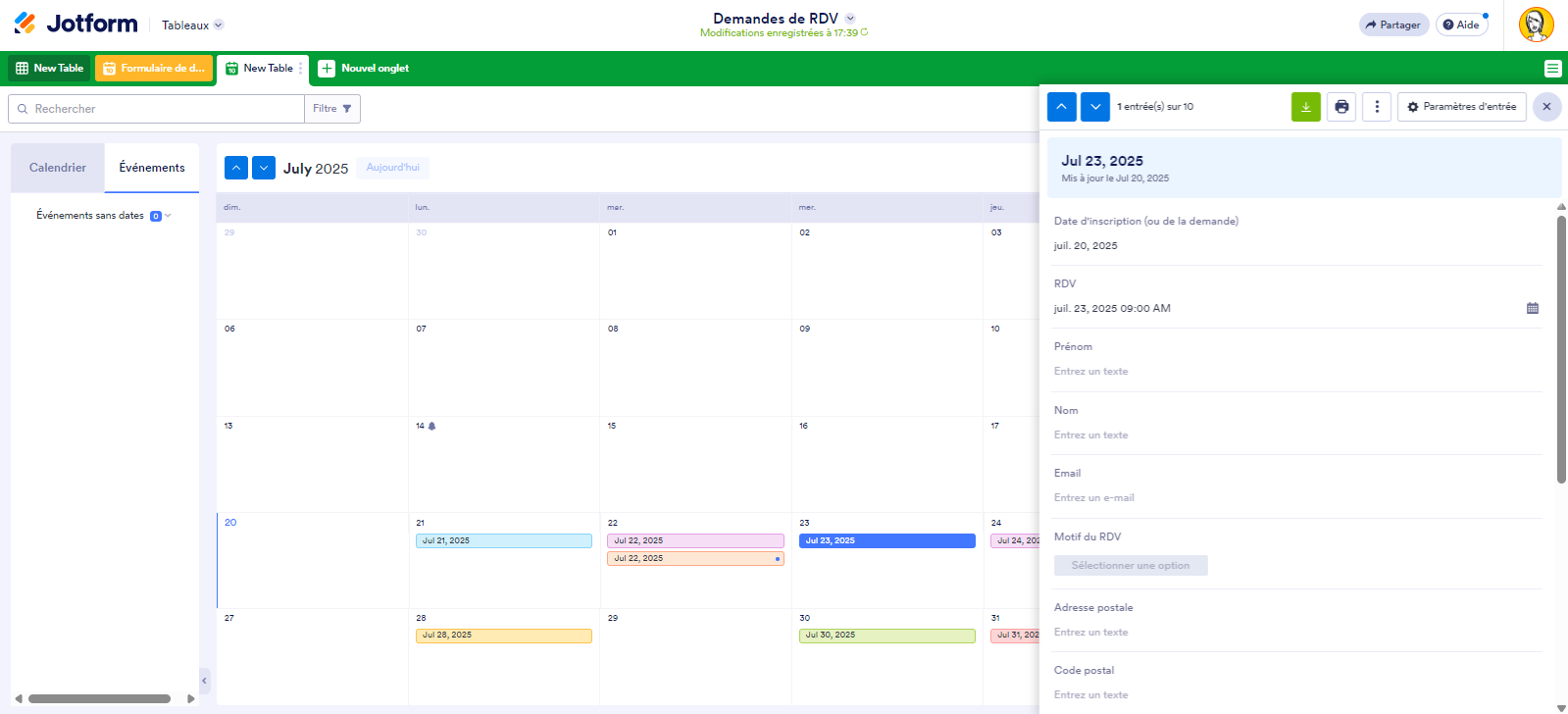Image resolution: width=1568 pixels, height=714 pixels.
Task: Collapse the events sidebar with the arrow handle
Action: [205, 680]
